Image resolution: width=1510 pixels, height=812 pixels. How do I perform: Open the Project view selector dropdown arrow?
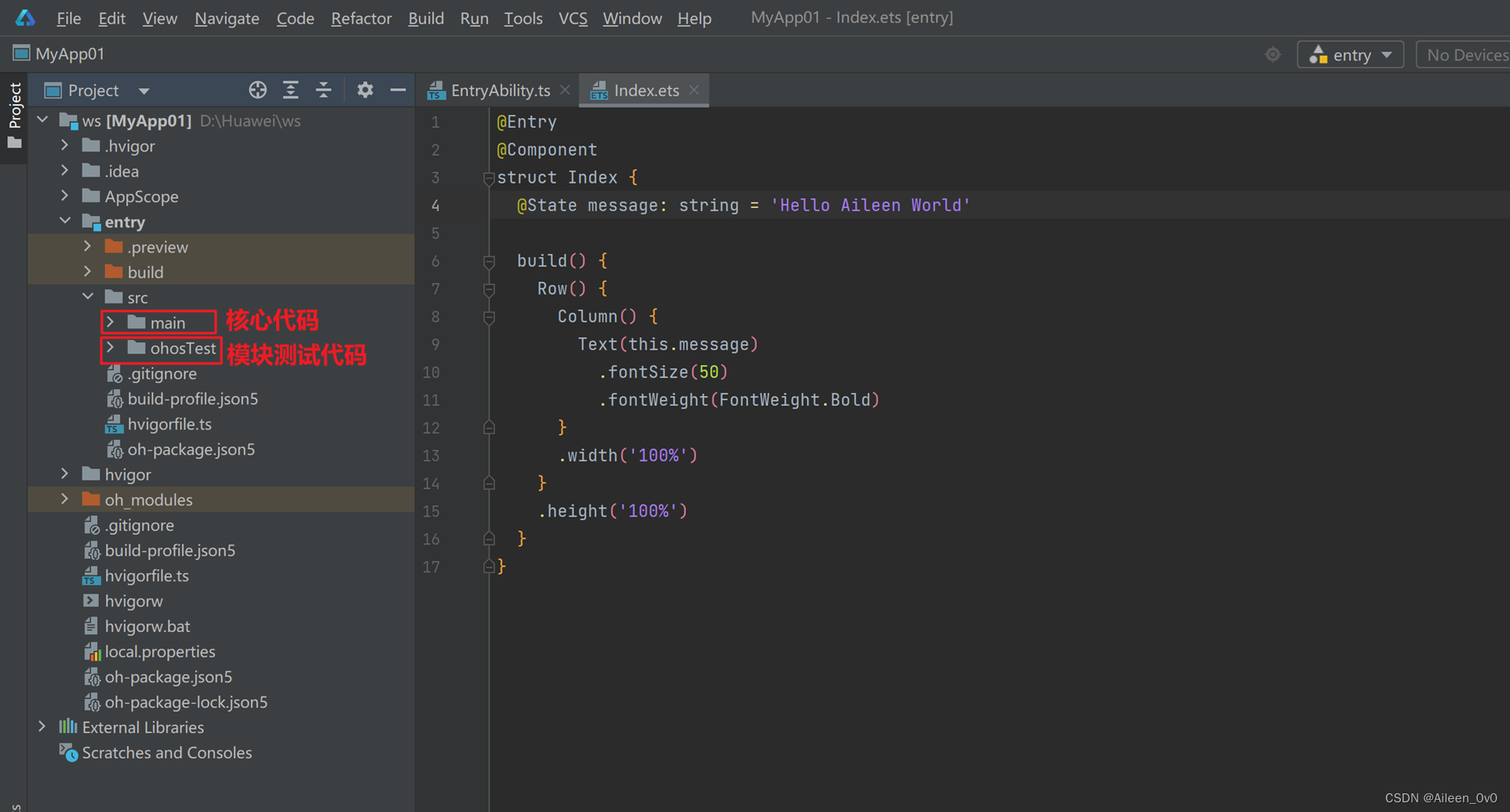point(144,91)
